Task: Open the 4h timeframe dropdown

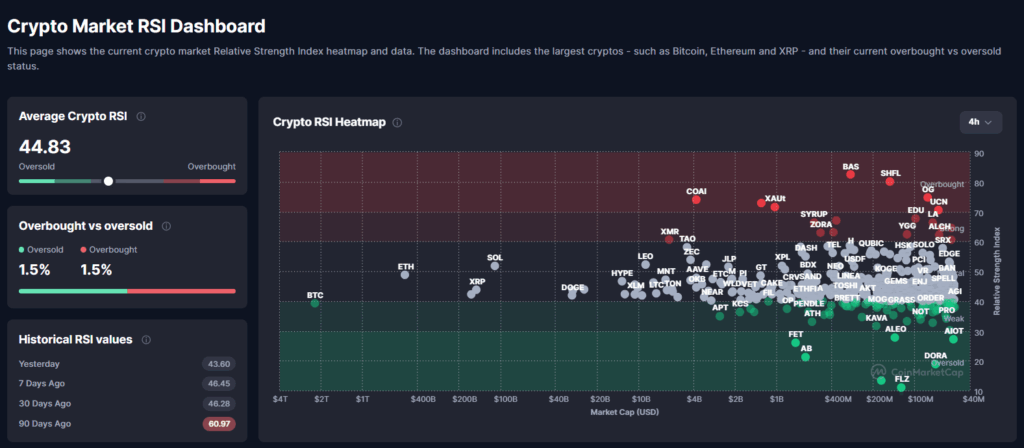Action: pyautogui.click(x=980, y=122)
